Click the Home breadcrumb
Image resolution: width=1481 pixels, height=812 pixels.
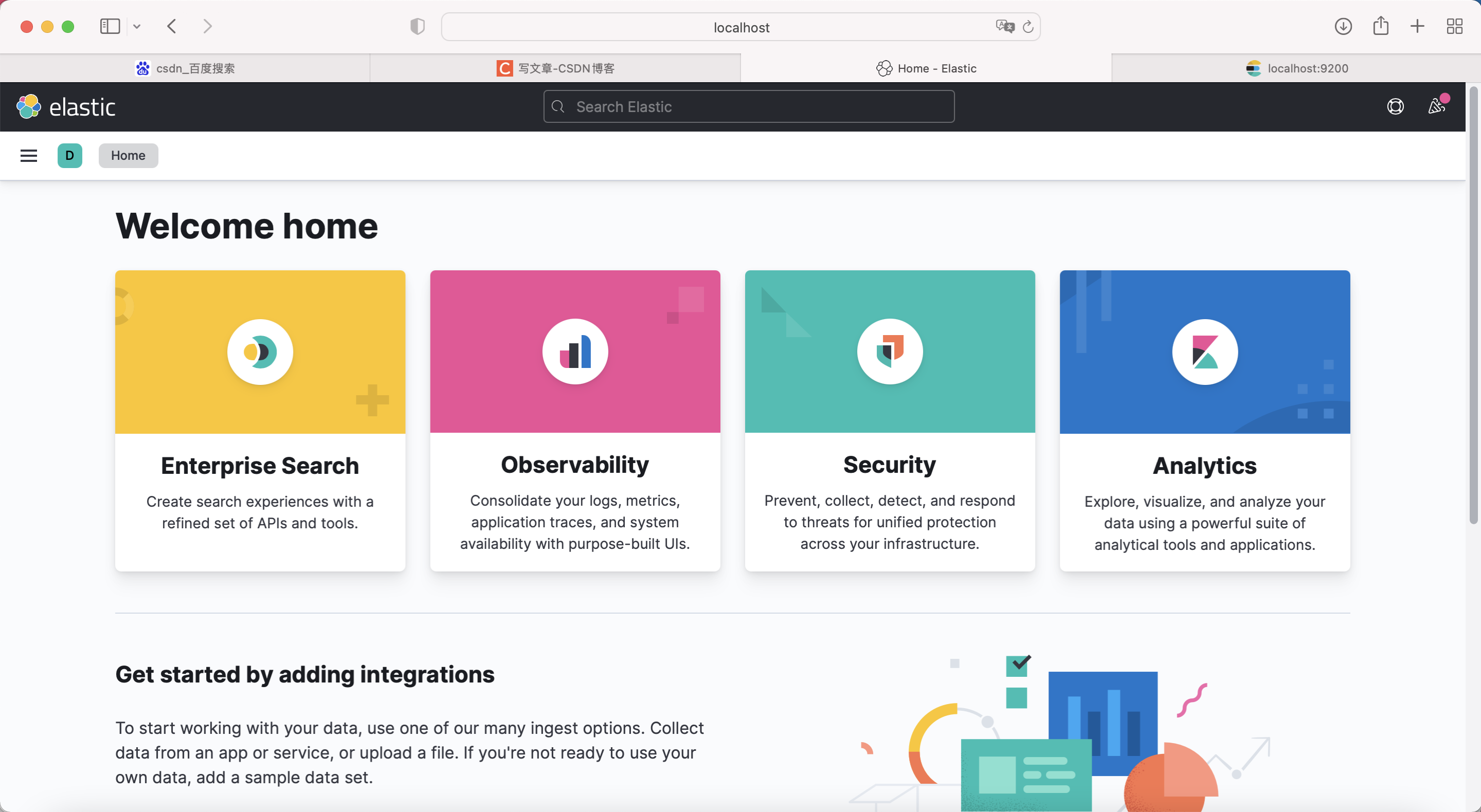128,156
